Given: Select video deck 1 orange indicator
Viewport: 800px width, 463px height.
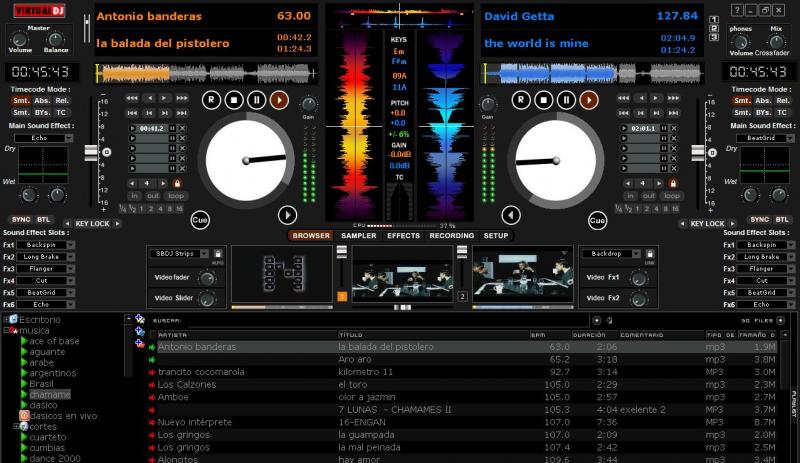Looking at the screenshot, I should coord(342,296).
